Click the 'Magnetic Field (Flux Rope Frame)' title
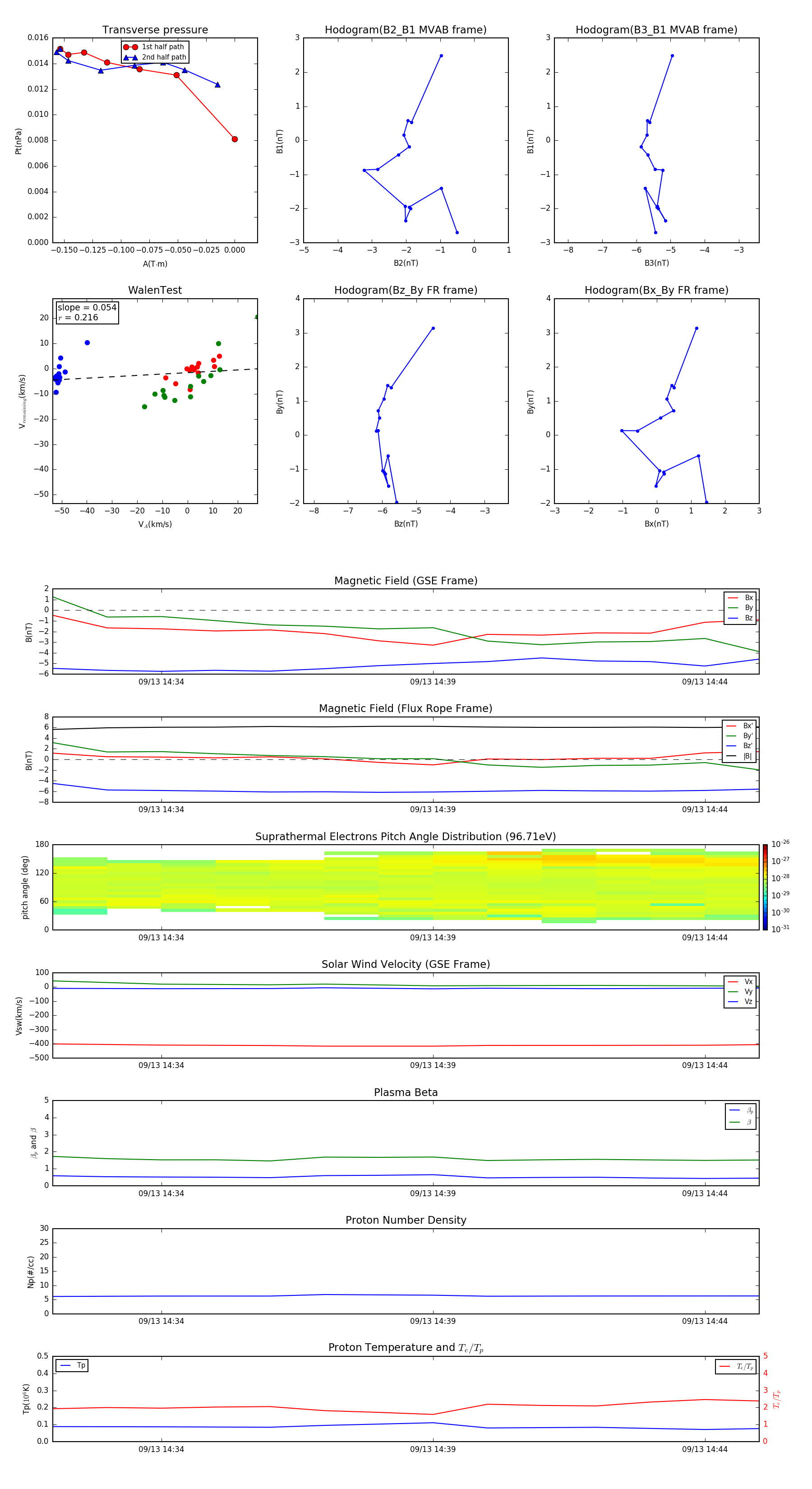This screenshot has height=1489, width=812. [x=406, y=709]
